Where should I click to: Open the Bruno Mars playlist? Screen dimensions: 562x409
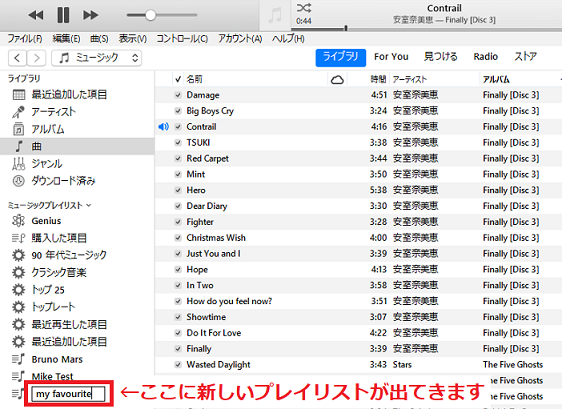(57, 359)
